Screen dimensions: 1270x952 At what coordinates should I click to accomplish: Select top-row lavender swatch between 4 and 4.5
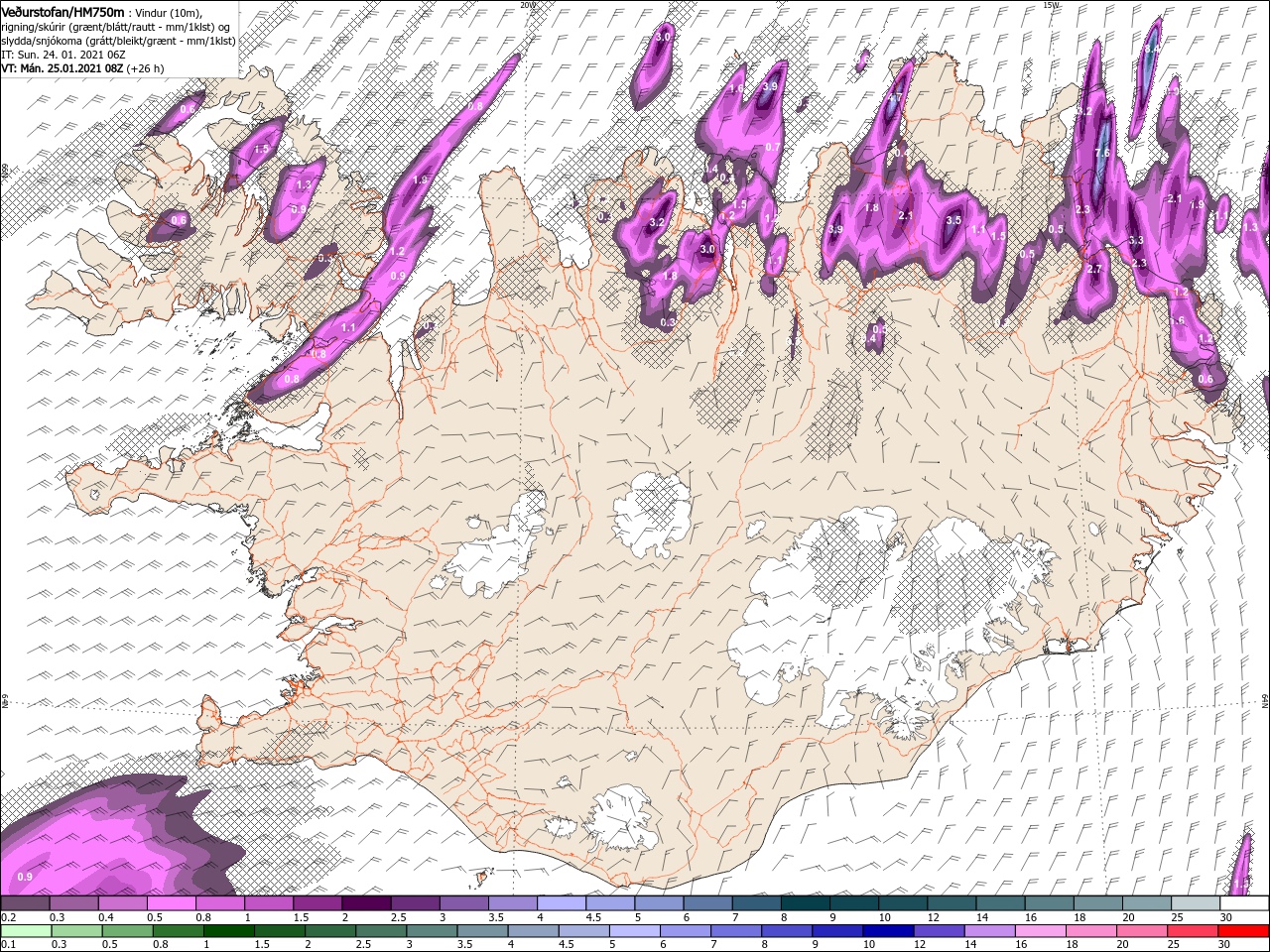tap(562, 902)
